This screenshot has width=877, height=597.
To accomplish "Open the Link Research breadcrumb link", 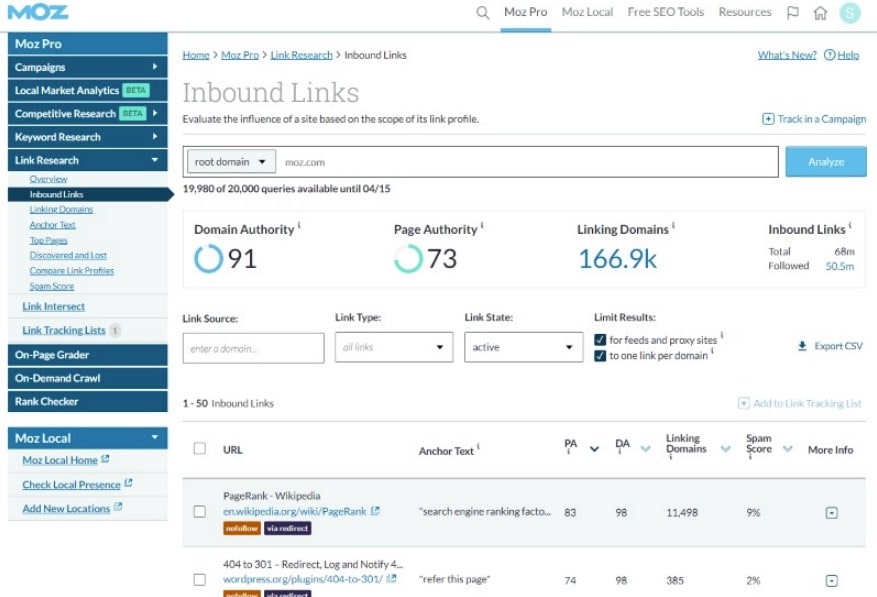I will (301, 55).
